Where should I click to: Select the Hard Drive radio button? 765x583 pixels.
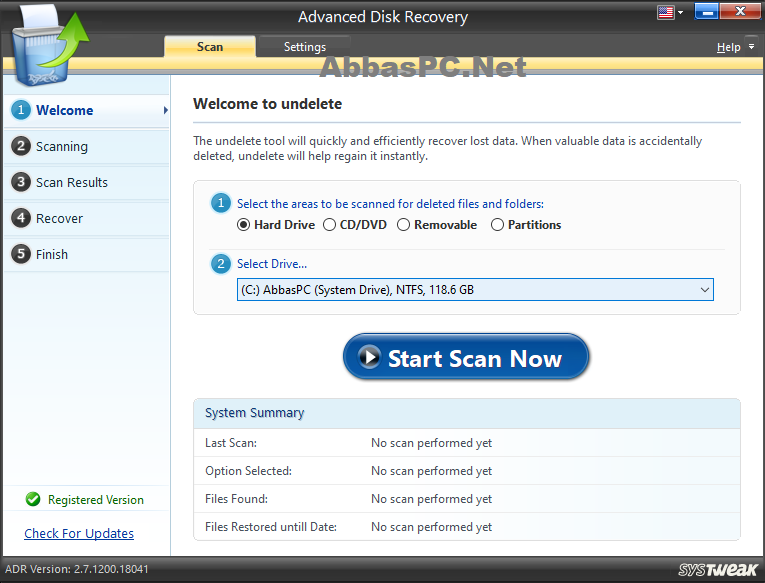click(243, 225)
